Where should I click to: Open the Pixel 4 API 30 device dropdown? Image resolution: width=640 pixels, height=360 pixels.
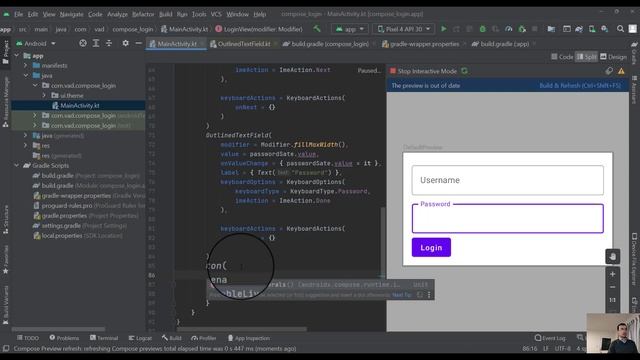coord(404,29)
